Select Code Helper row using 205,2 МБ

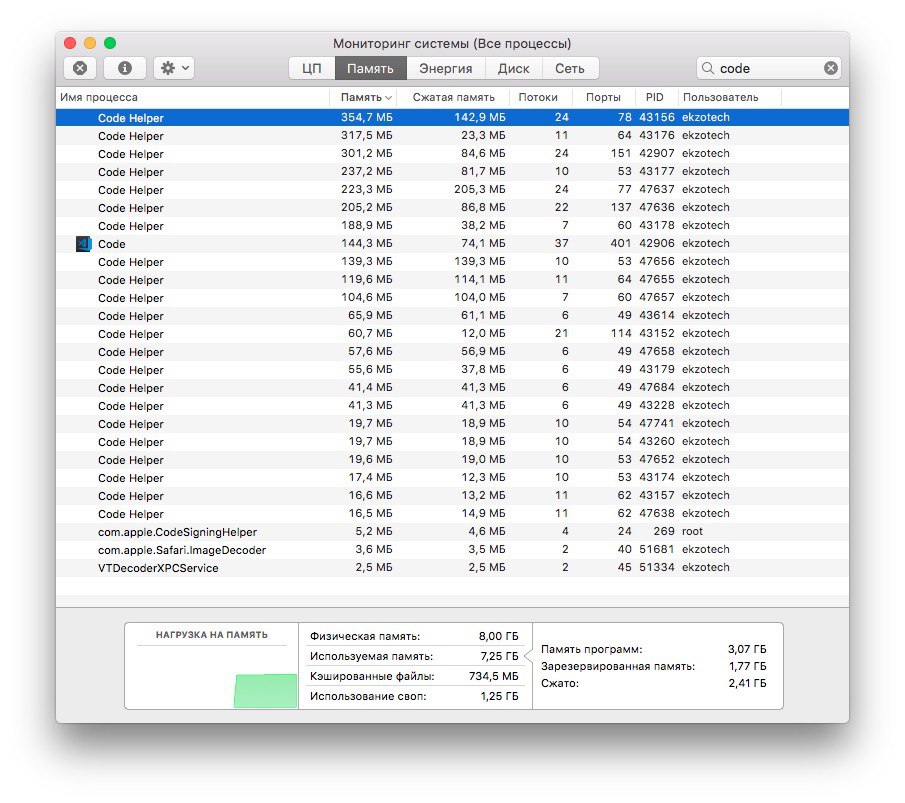click(452, 207)
